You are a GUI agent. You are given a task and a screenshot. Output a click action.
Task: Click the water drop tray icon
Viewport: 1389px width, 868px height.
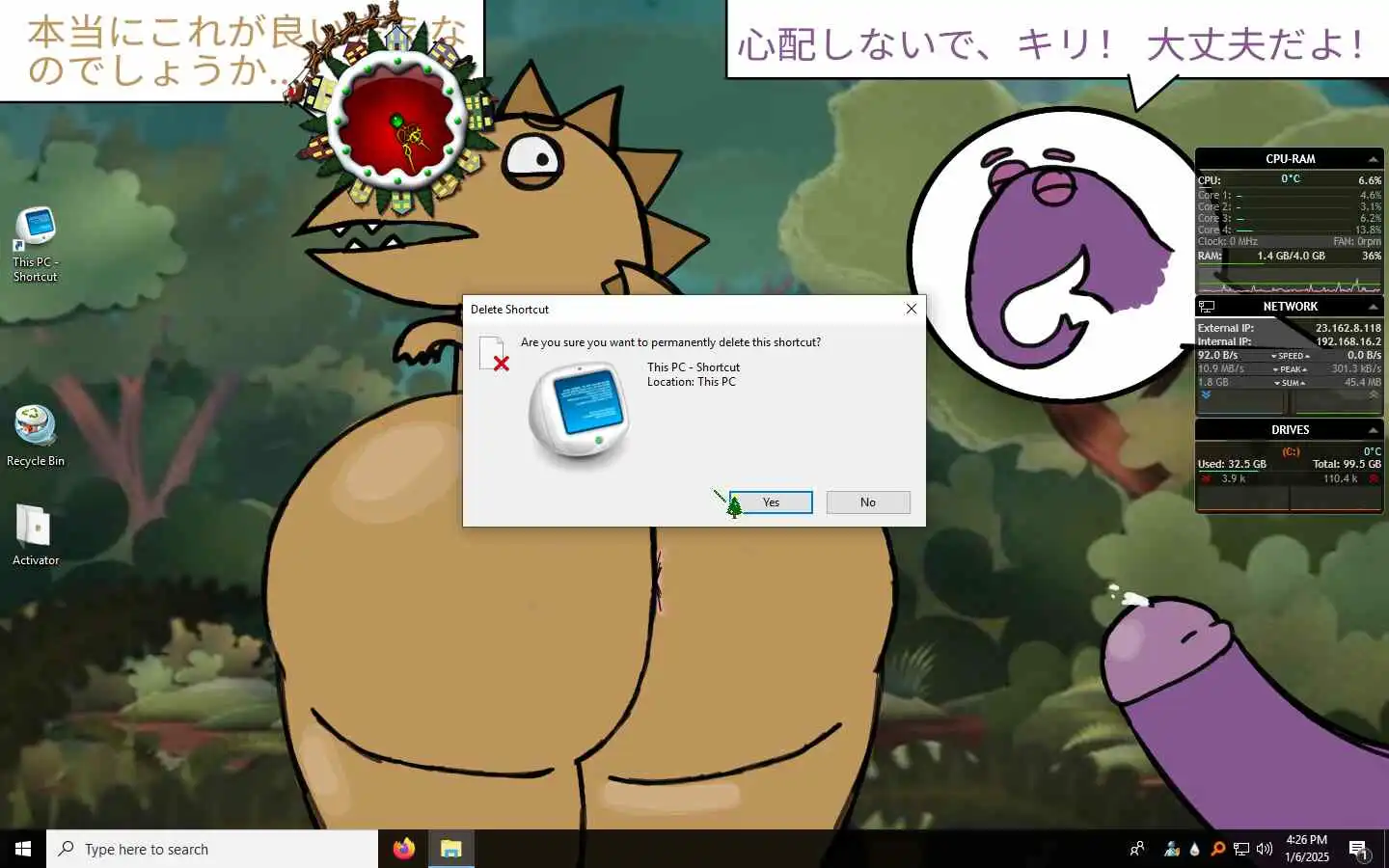(x=1195, y=849)
